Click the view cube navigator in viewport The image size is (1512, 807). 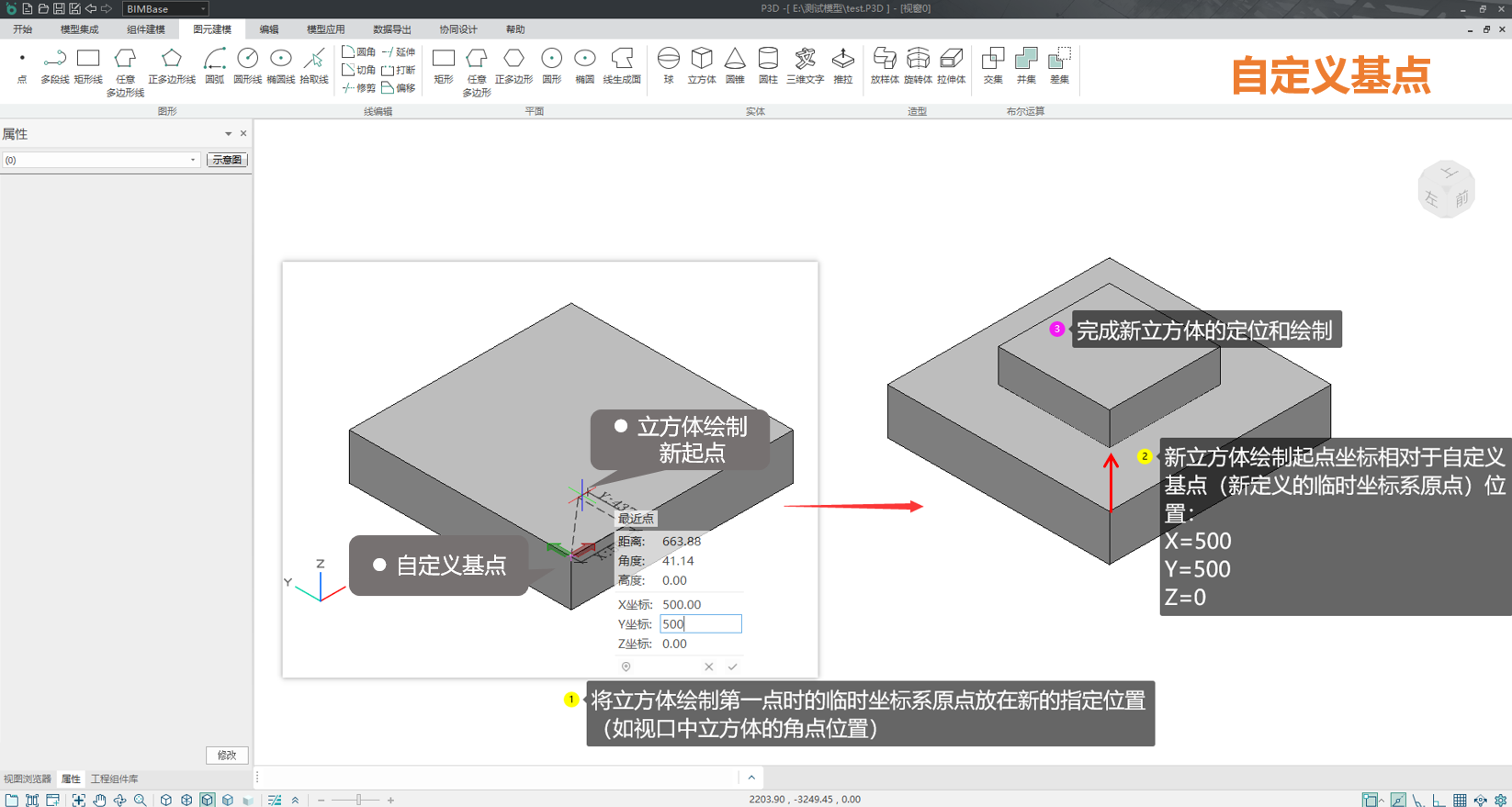[x=1447, y=189]
